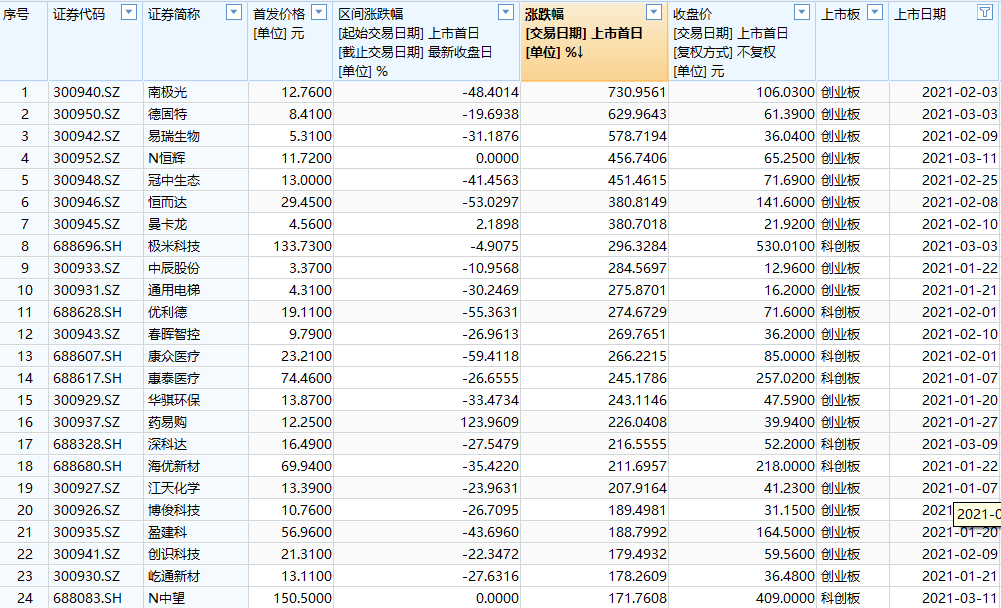
Task: Select stock name 惠泰医疗
Action: [174, 378]
